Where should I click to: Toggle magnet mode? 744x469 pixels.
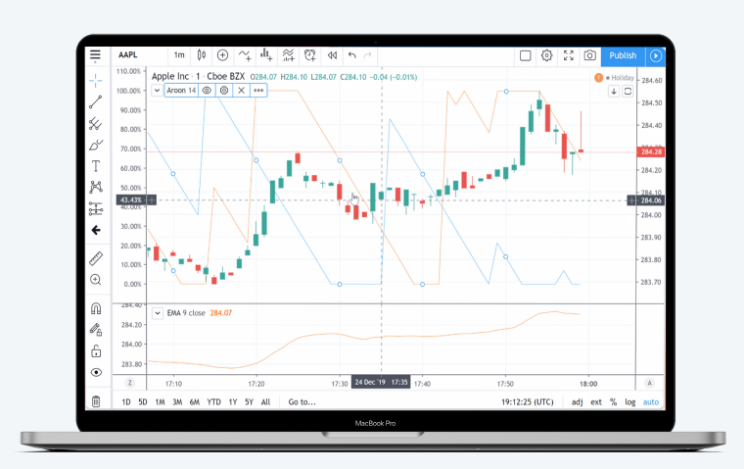(96, 309)
